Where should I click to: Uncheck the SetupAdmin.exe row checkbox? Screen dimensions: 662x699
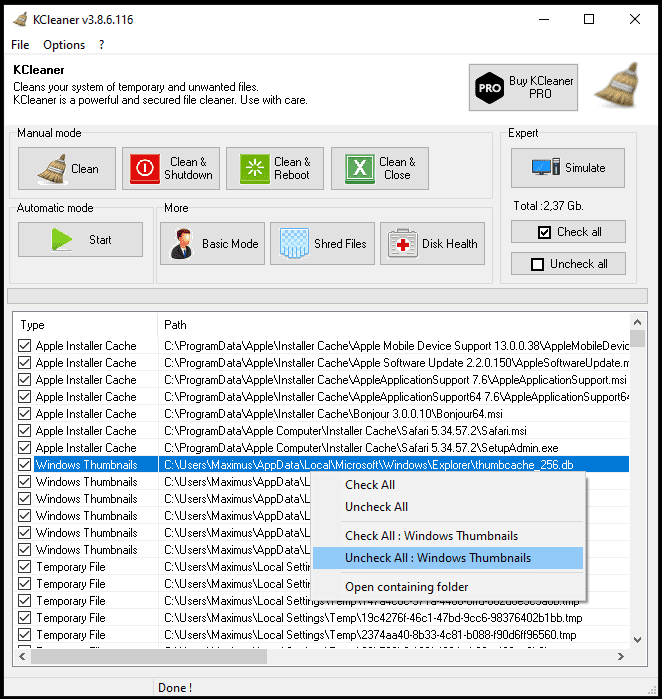(25, 447)
